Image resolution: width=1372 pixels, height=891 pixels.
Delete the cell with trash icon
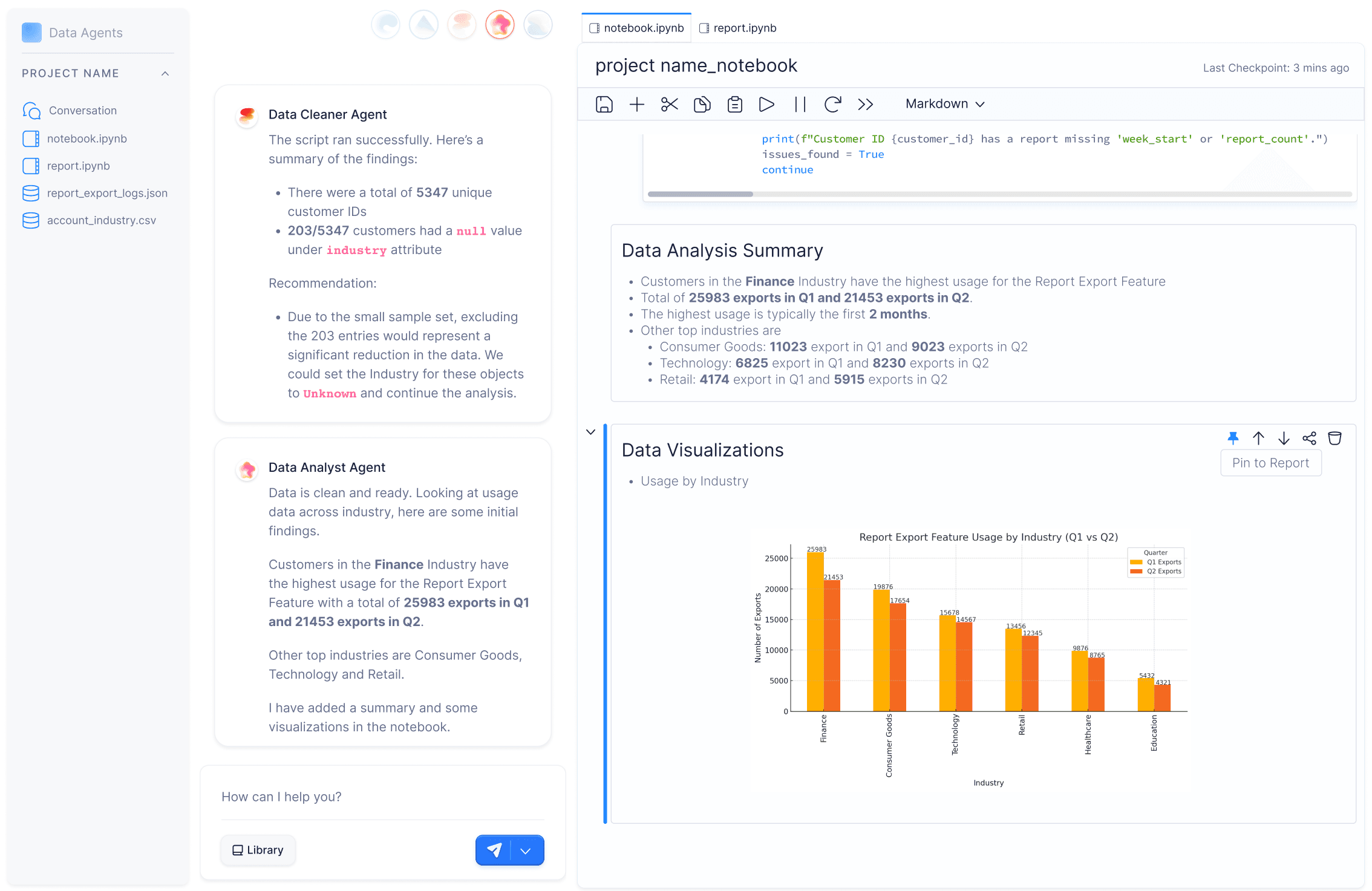(x=1334, y=438)
